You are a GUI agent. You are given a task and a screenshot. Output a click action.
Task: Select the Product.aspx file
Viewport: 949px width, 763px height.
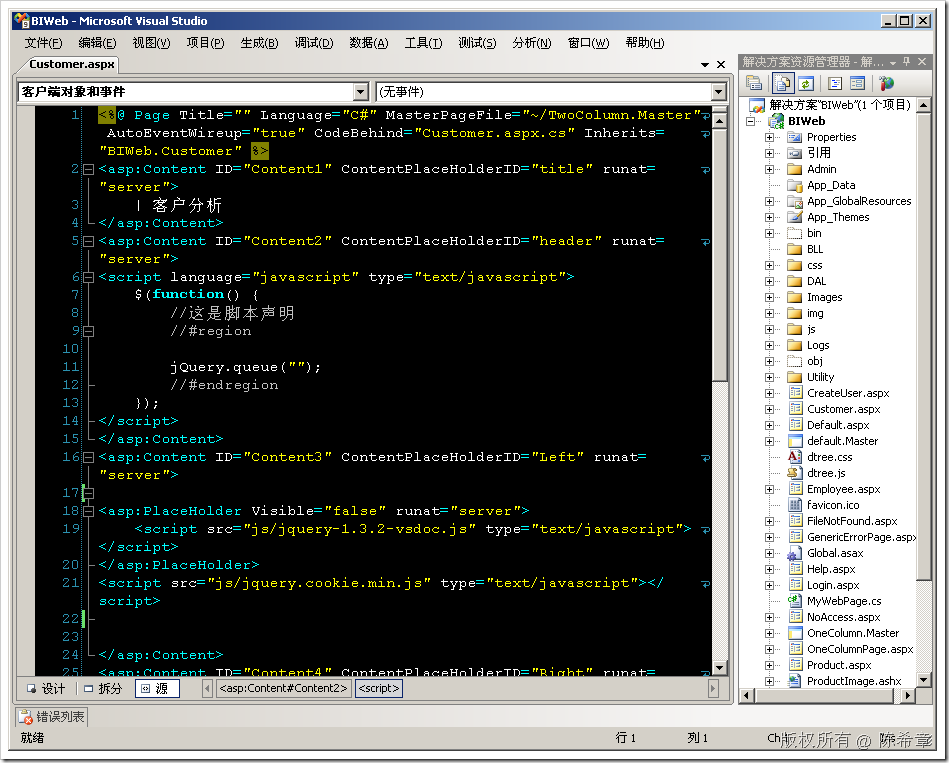(x=839, y=665)
